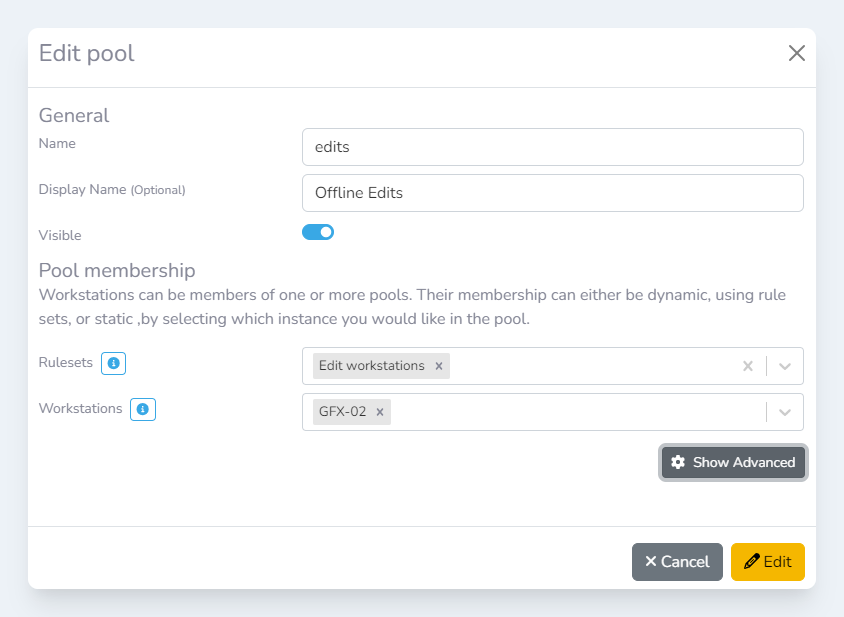Confirm changes with the yellow Edit button
844x617 pixels.
tap(768, 562)
